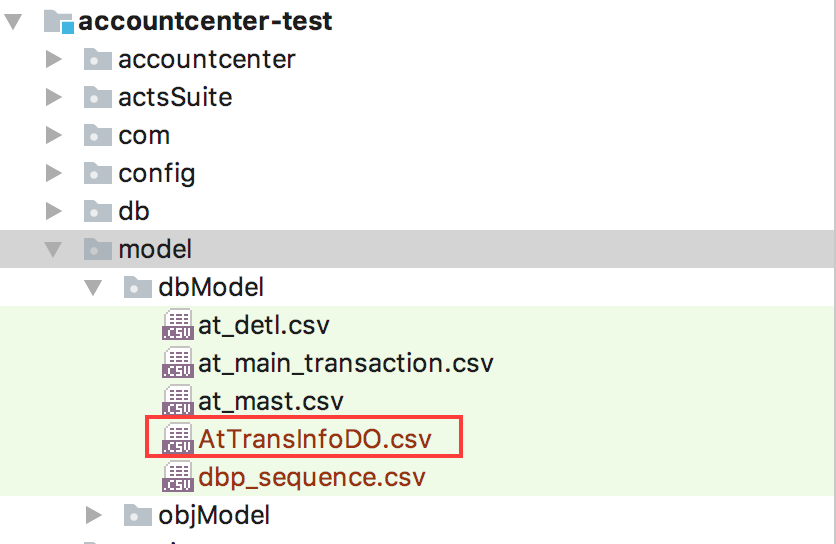Viewport: 836px width, 544px height.
Task: Click the CSV icon of AtTransInfoDO.csv
Action: tap(178, 438)
